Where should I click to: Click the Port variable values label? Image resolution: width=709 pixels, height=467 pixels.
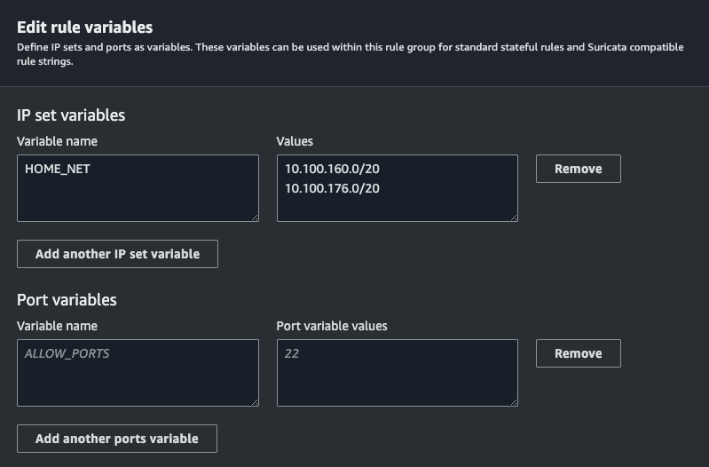tap(332, 326)
